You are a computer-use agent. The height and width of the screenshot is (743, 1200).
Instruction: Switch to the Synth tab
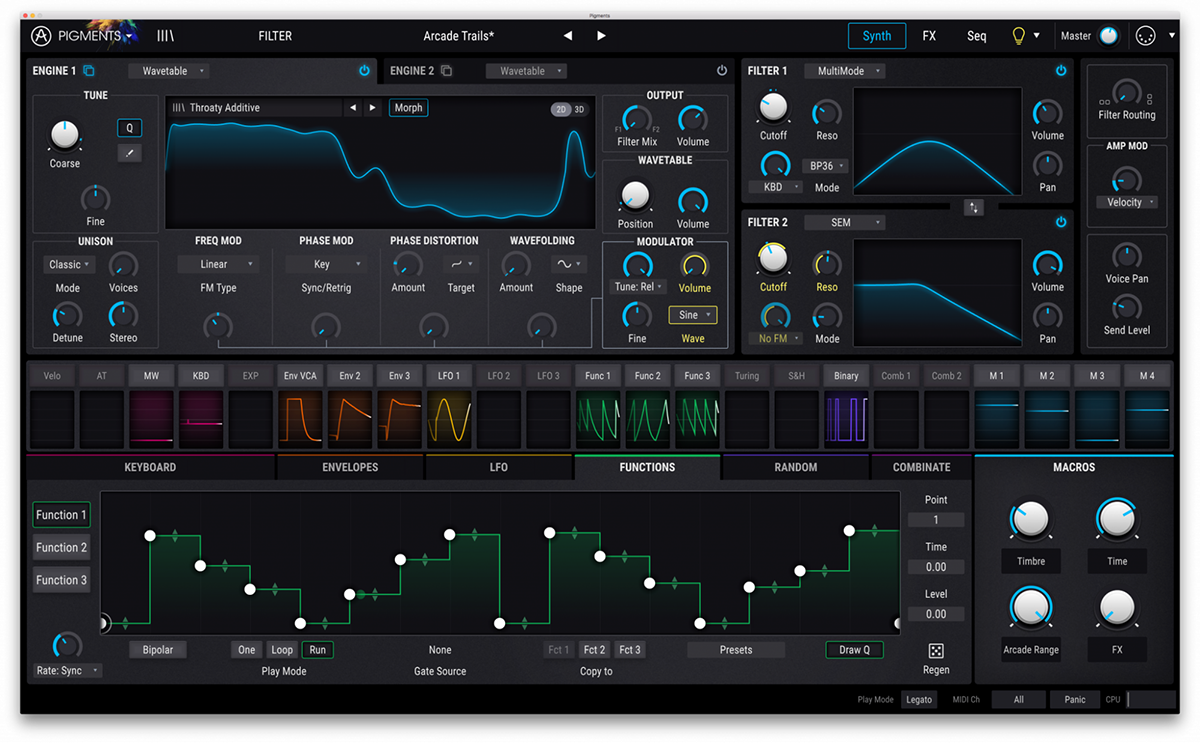click(x=877, y=36)
